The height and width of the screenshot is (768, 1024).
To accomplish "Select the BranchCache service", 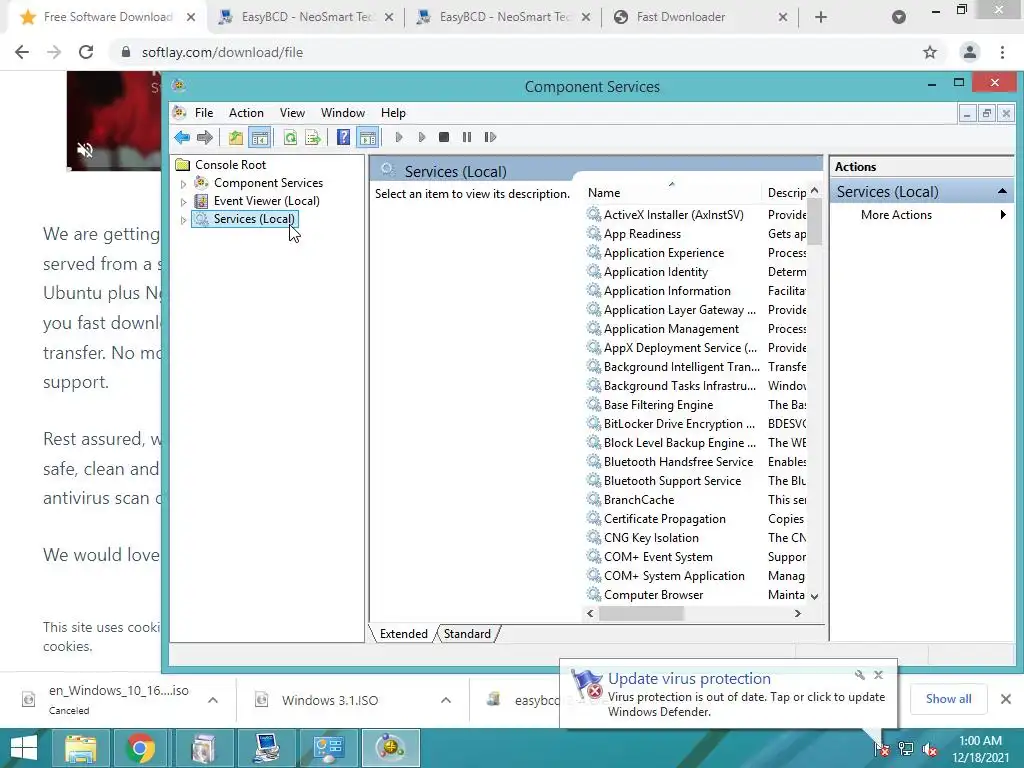I will point(639,500).
